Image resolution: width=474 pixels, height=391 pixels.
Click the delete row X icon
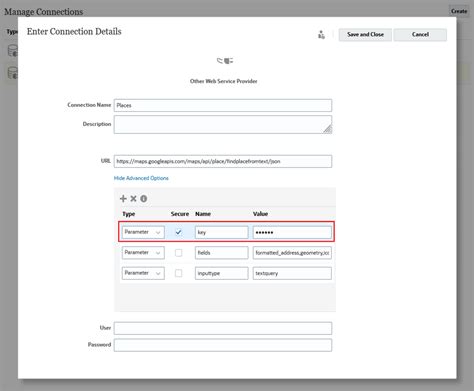133,199
